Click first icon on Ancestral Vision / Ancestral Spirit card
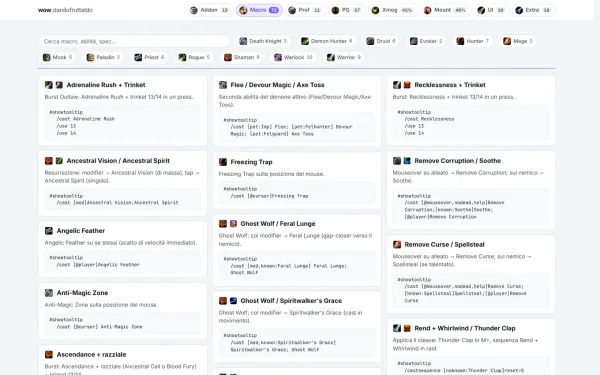 [x=49, y=161]
